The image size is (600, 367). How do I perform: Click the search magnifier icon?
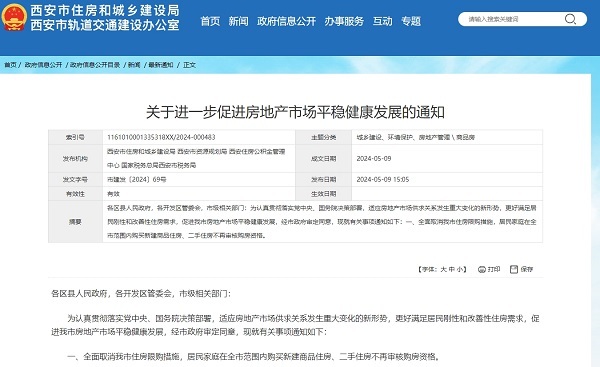(570, 19)
